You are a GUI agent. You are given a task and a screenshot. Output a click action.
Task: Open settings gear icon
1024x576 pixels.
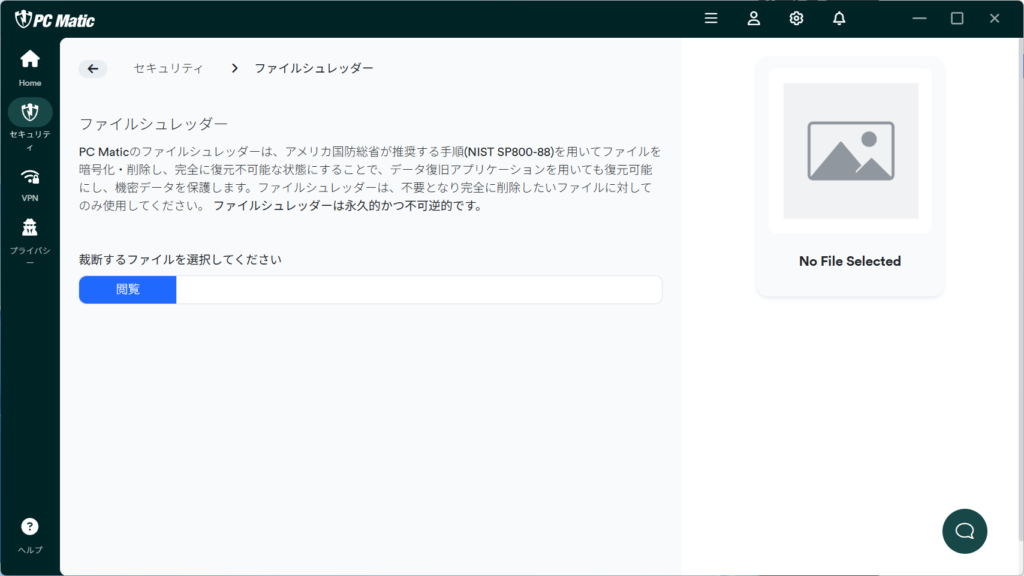point(796,18)
